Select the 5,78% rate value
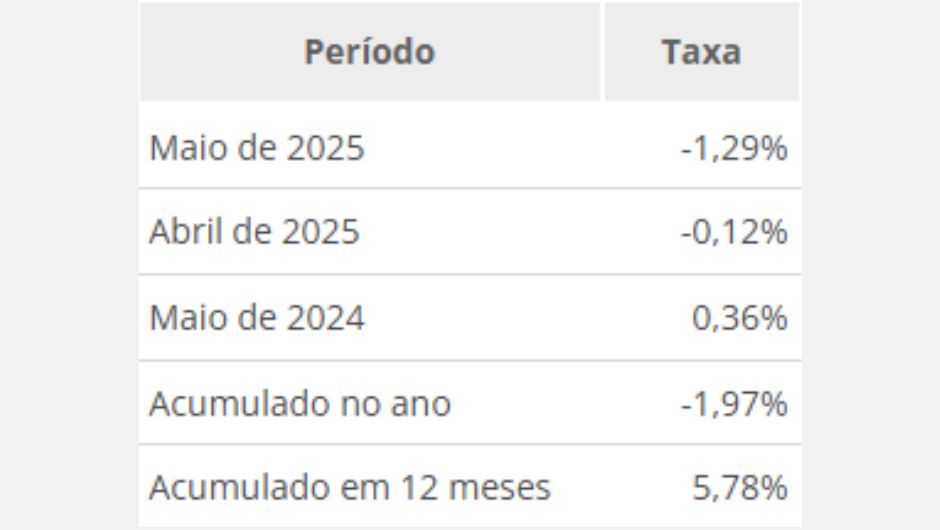 point(740,487)
